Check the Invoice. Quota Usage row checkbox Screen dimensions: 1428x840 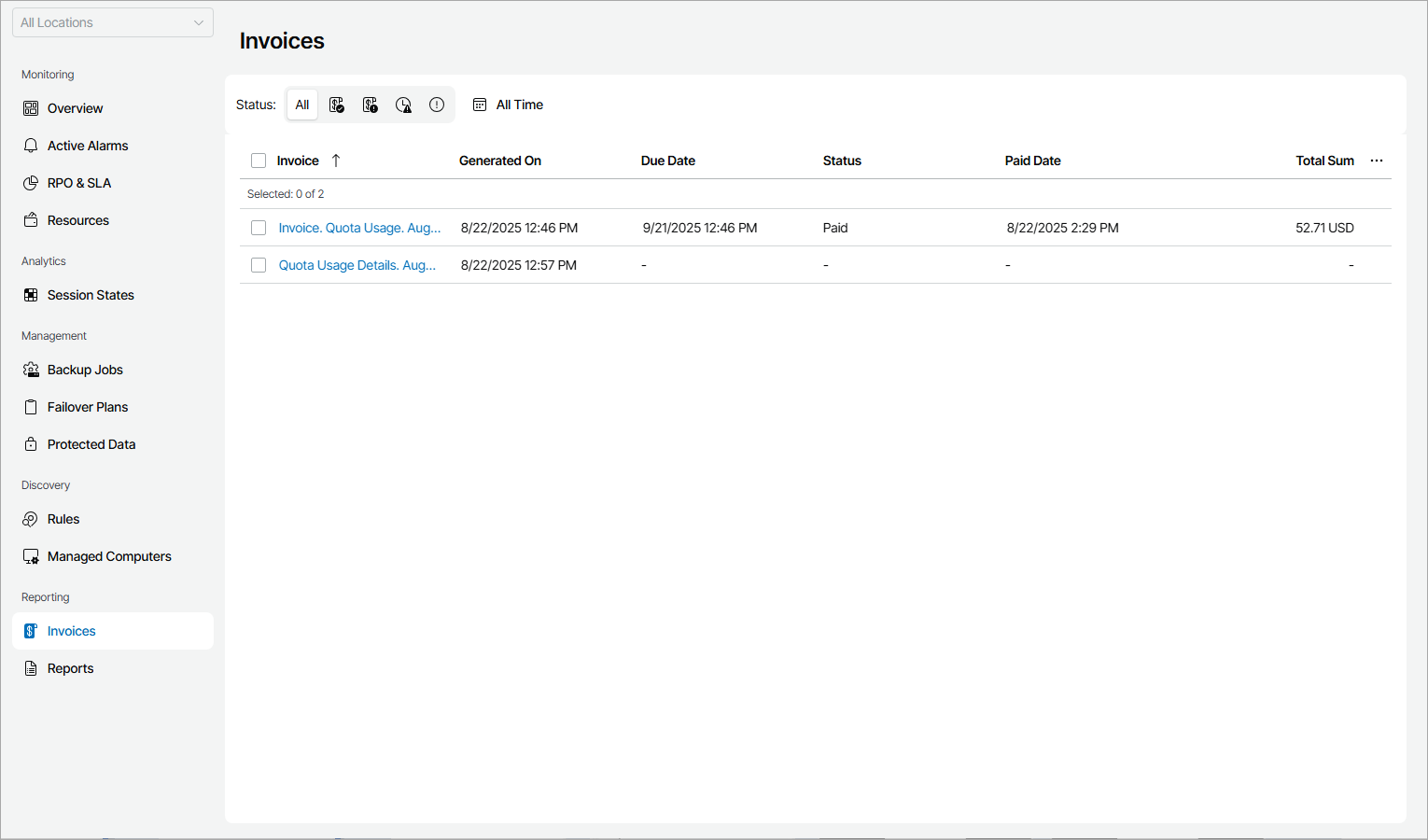coord(259,227)
